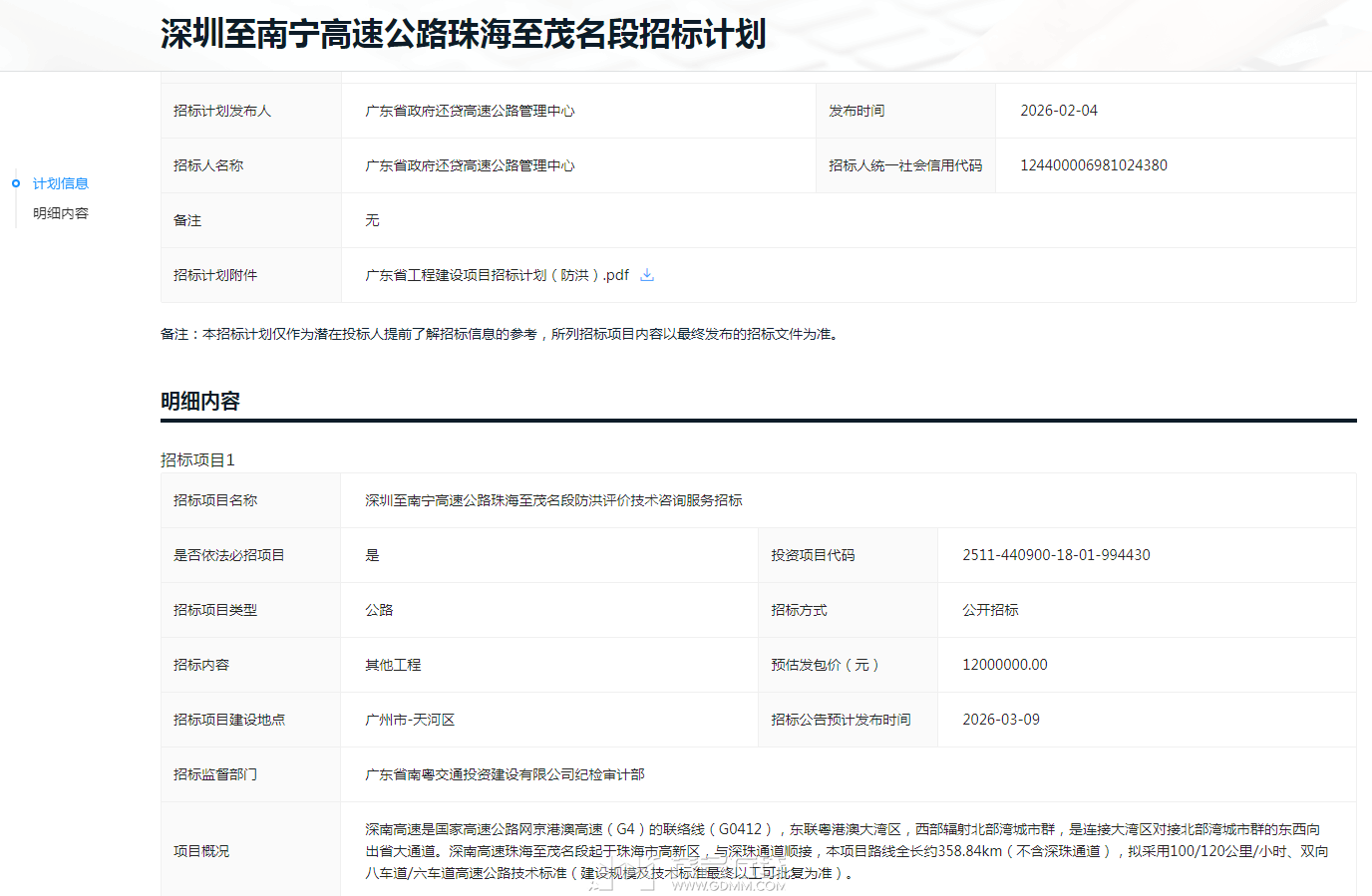Click the 招标人名称 value 广东省政府还贷高速公路管理中心
Image resolution: width=1372 pixels, height=896 pixels.
pyautogui.click(x=470, y=165)
